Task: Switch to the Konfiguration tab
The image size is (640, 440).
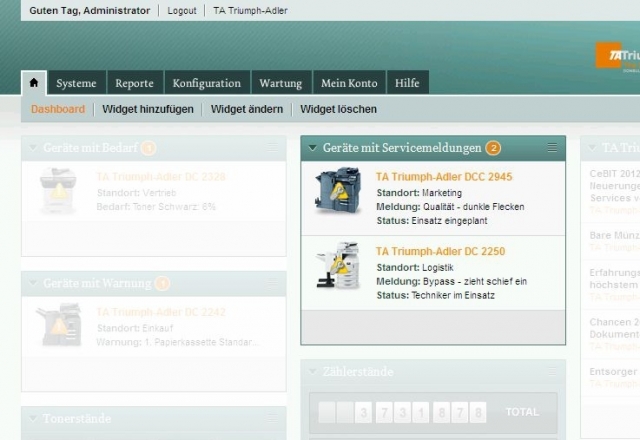Action: tap(207, 83)
